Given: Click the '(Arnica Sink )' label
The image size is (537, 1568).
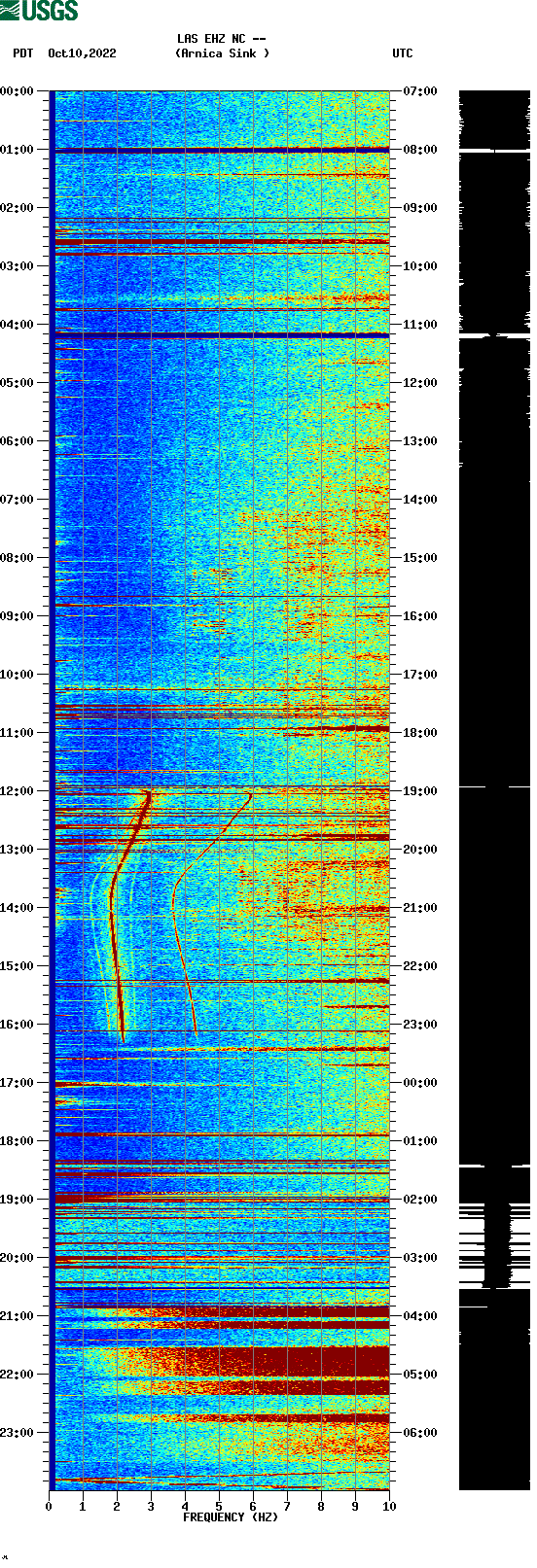Looking at the screenshot, I should point(222,53).
